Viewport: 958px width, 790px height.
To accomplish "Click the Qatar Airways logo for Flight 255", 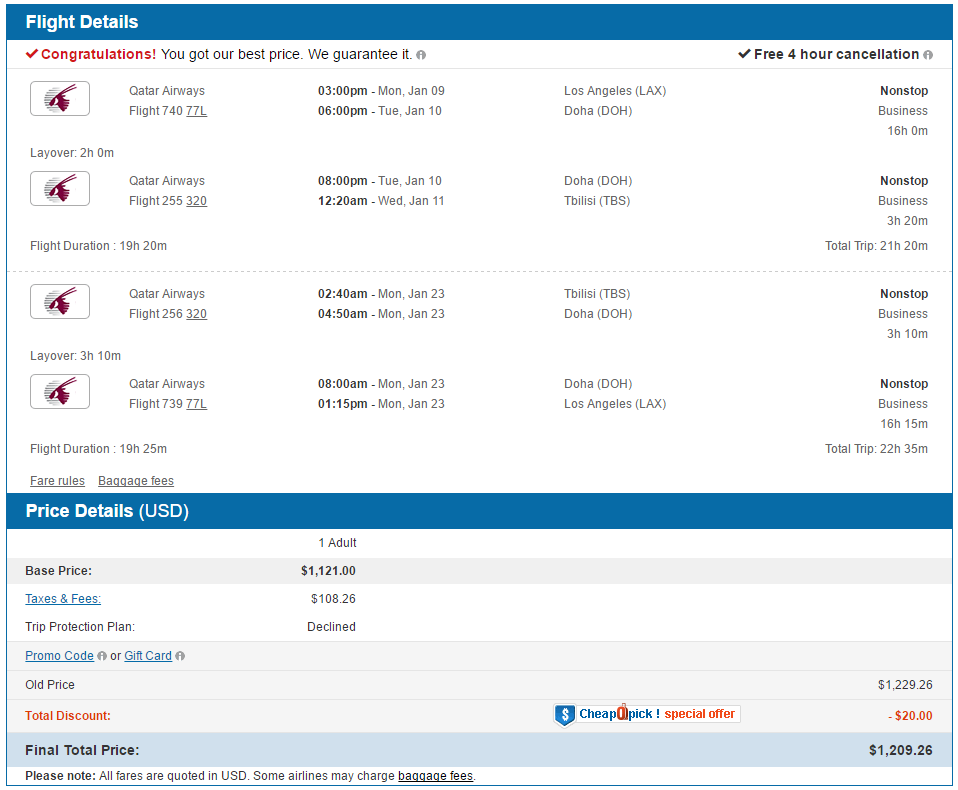I will coord(60,188).
